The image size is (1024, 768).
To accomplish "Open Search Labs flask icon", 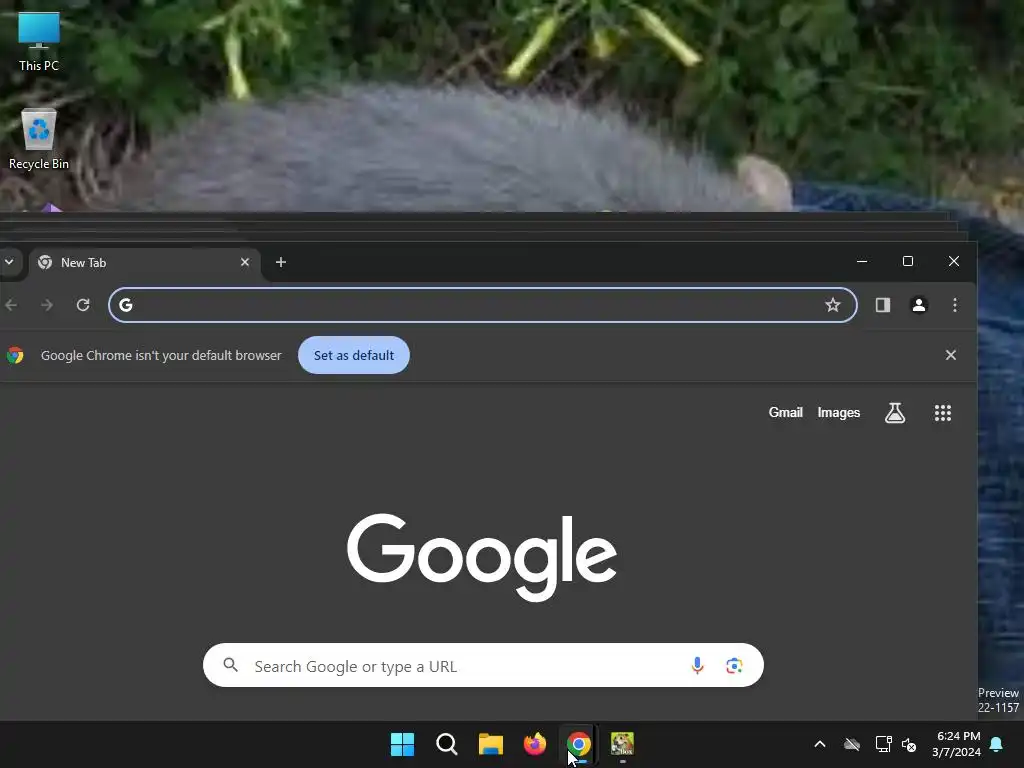I will (895, 413).
